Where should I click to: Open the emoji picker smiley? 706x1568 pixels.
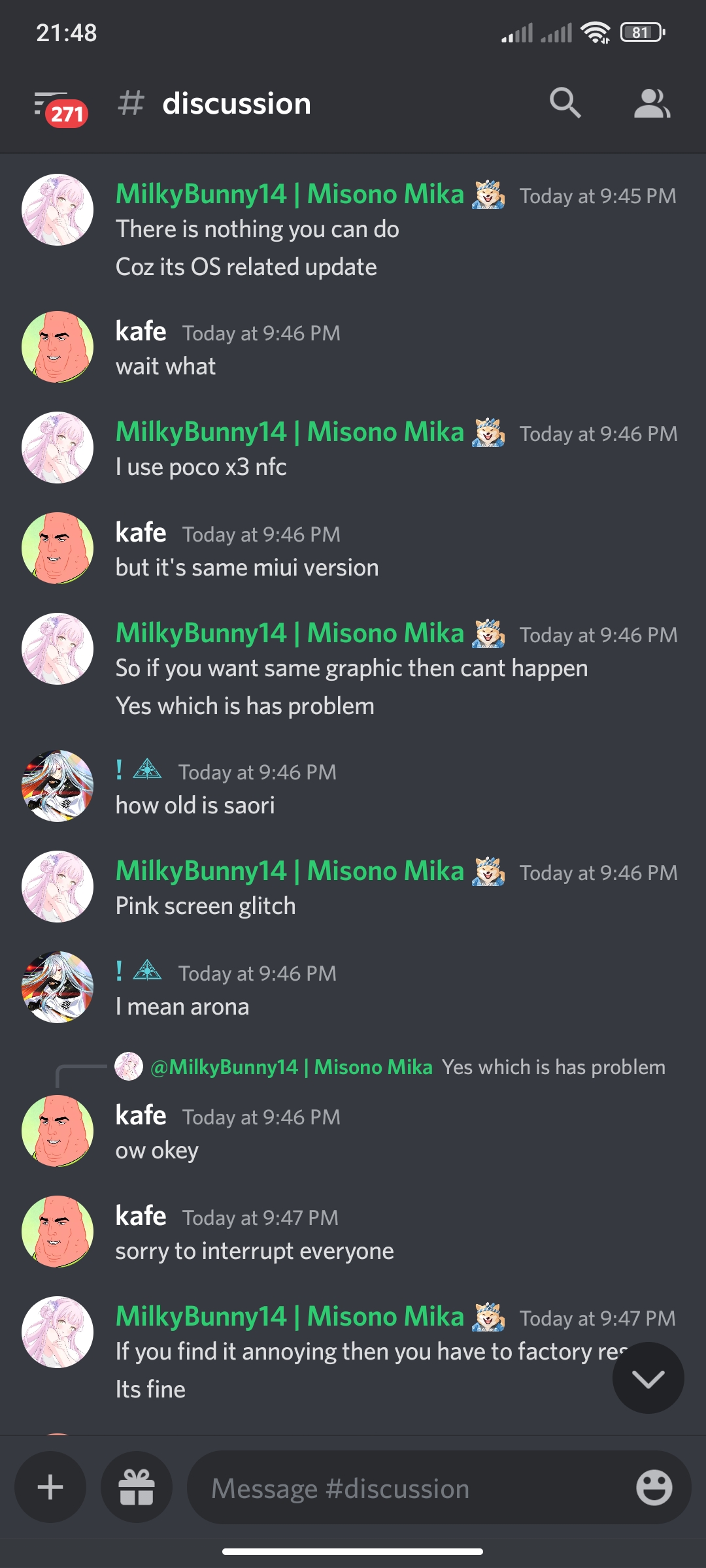(654, 1488)
